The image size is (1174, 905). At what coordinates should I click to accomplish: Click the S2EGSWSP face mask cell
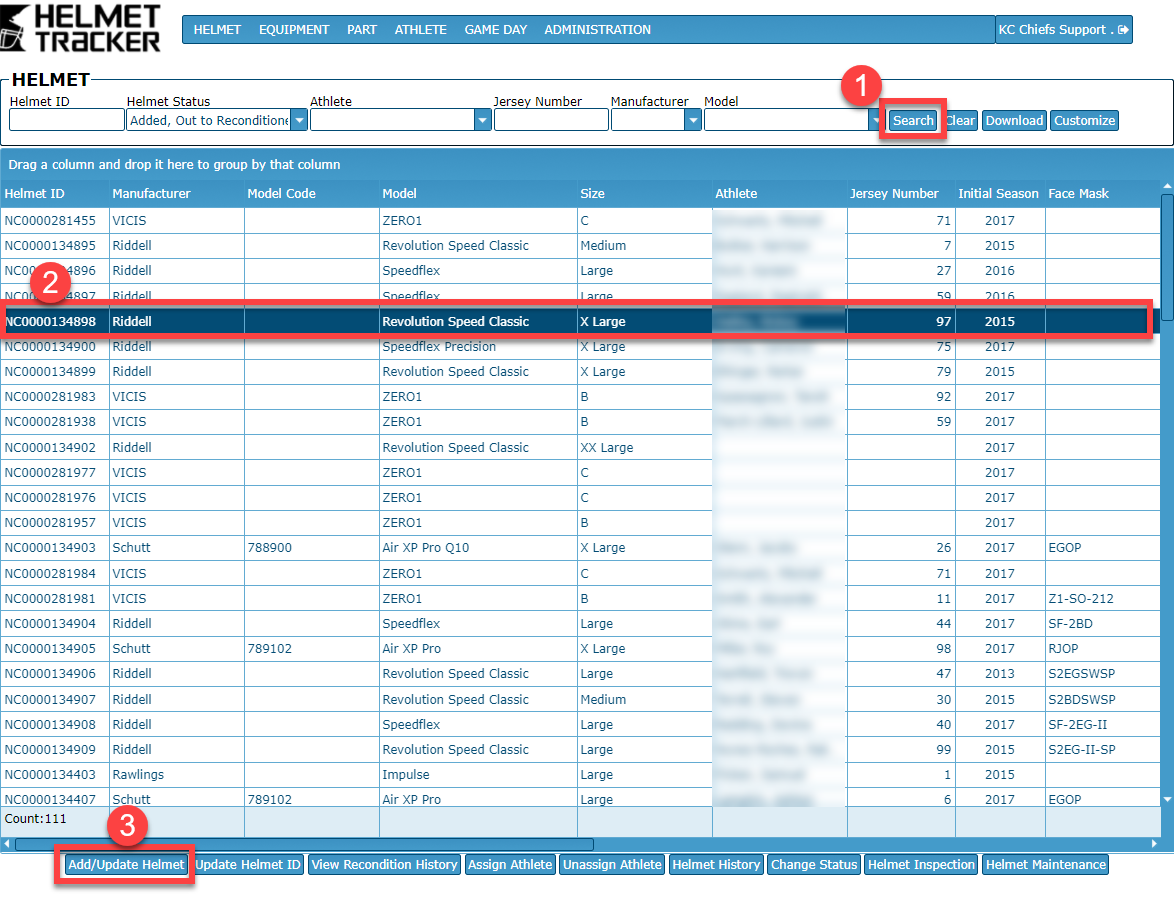(x=1102, y=674)
